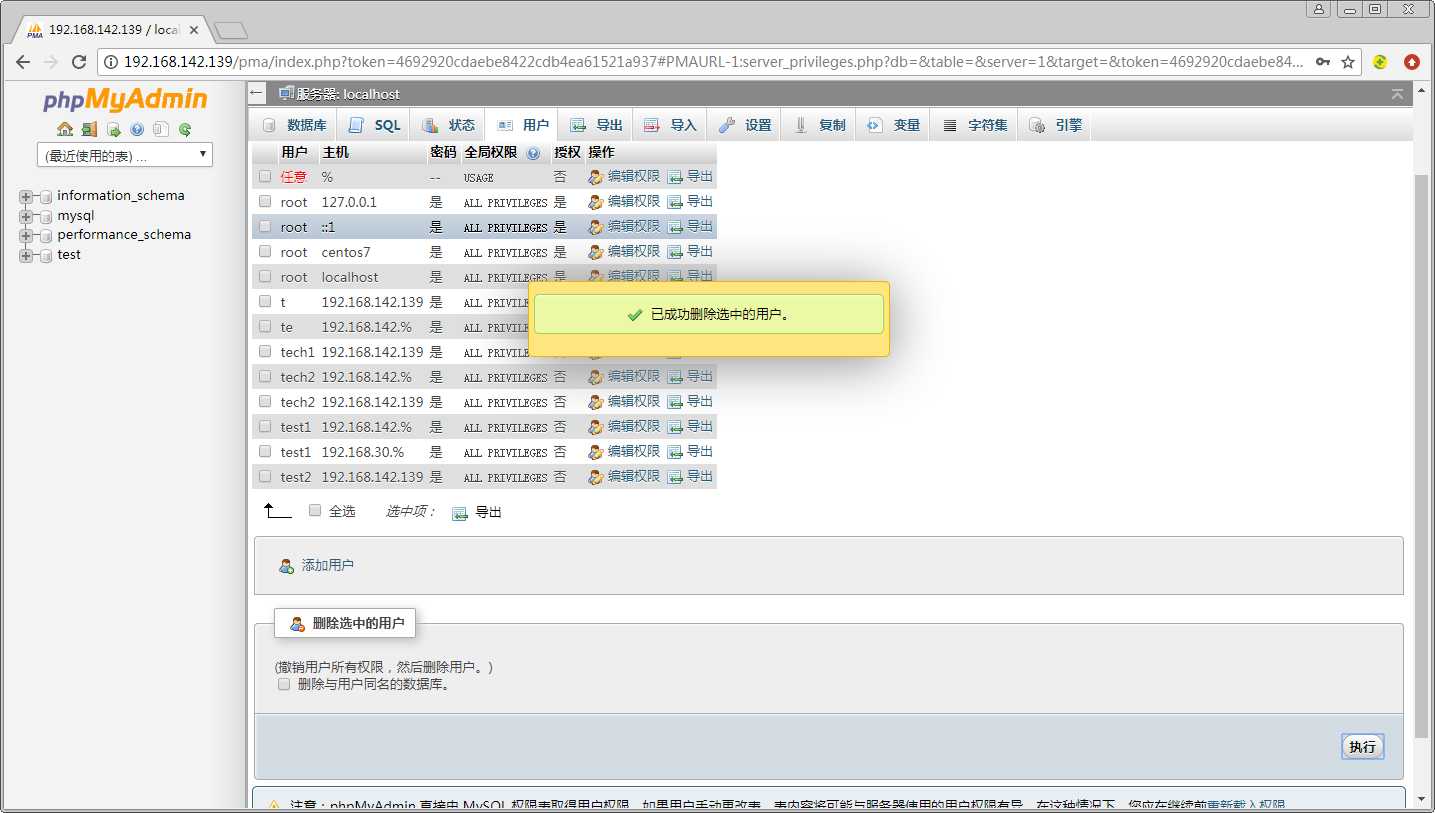1435x813 pixels.
Task: Open the 最近使用的表 dropdown
Action: point(125,155)
